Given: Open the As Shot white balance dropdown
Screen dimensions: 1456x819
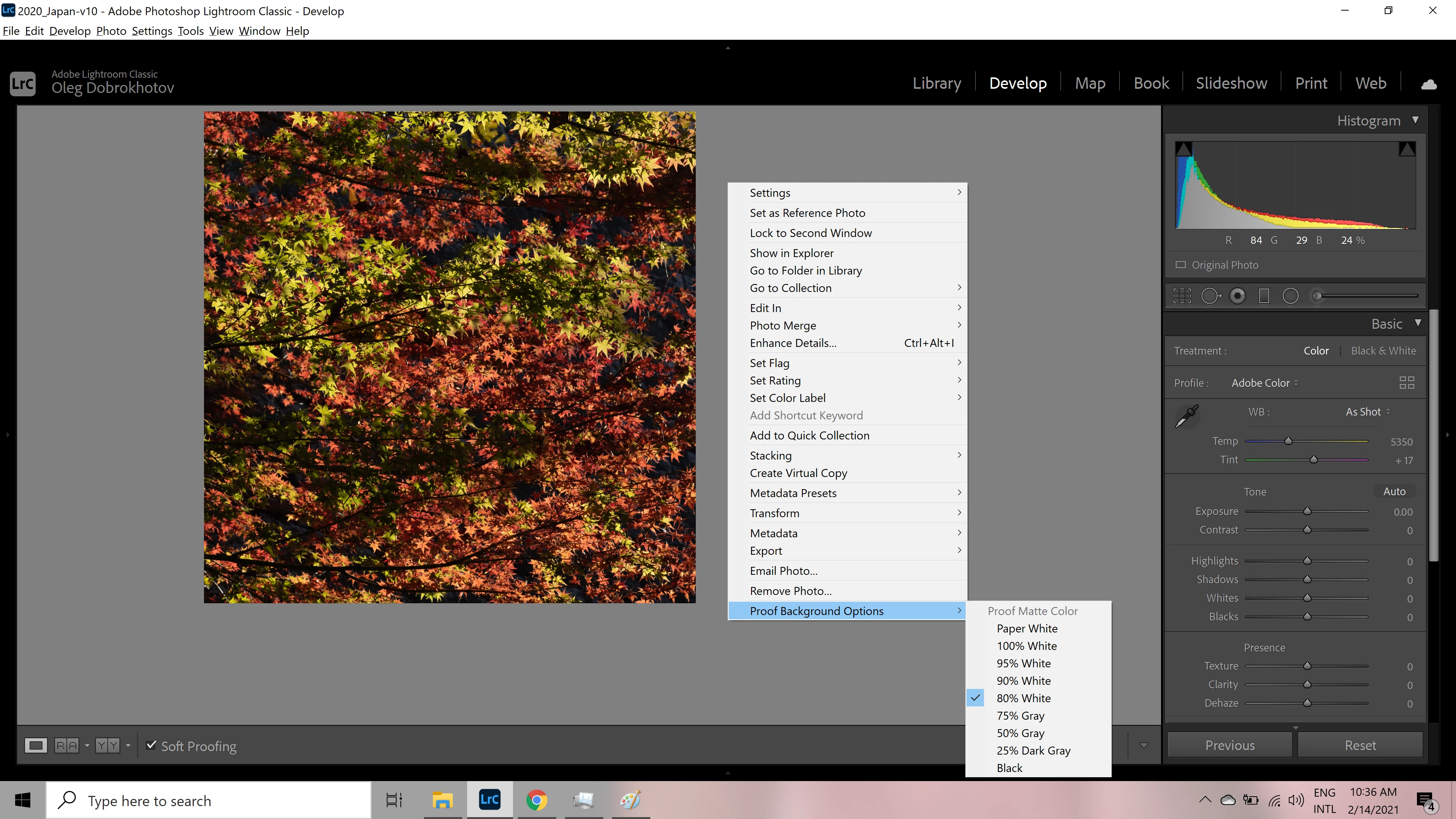Looking at the screenshot, I should point(1367,411).
